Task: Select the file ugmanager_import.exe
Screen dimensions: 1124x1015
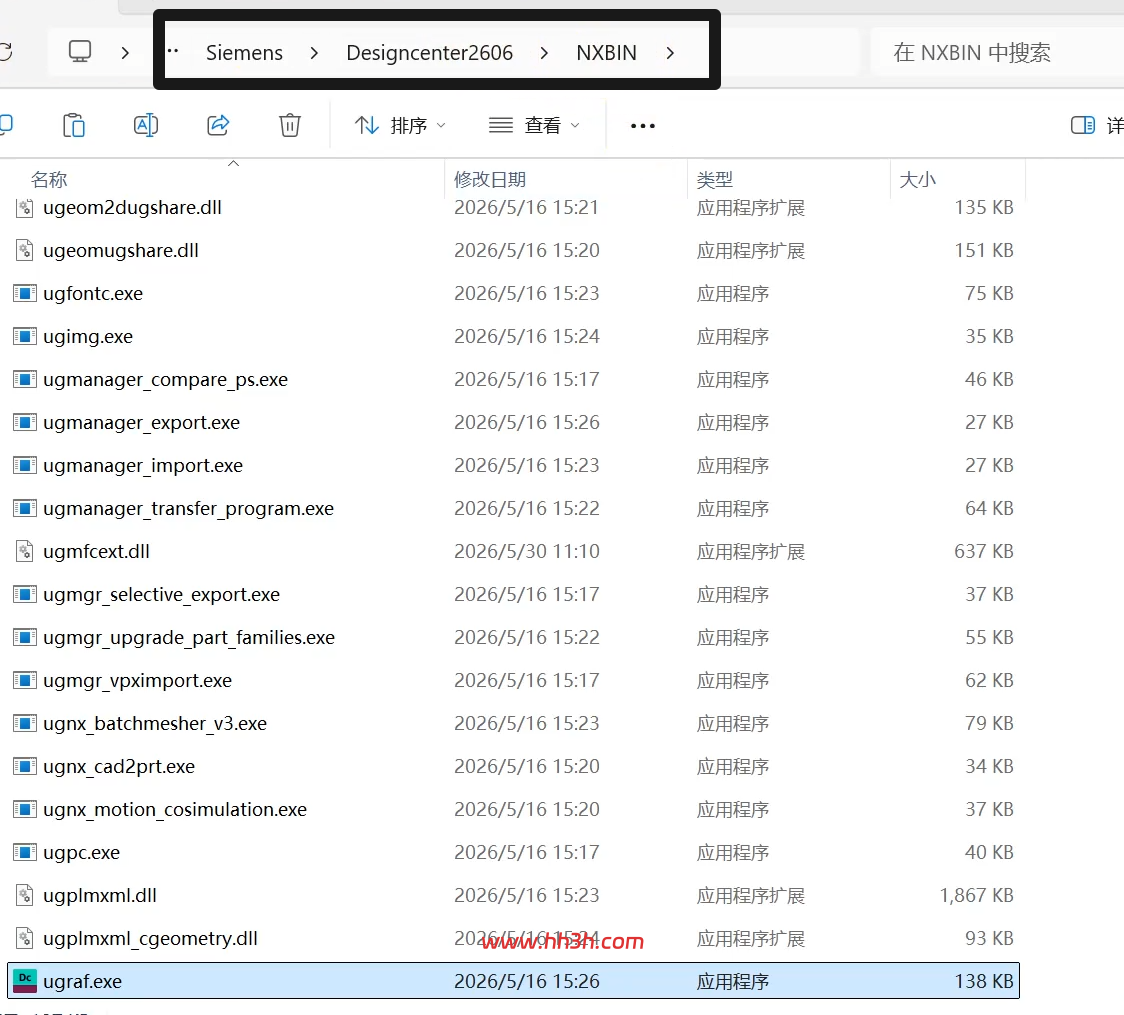Action: pyautogui.click(x=513, y=465)
